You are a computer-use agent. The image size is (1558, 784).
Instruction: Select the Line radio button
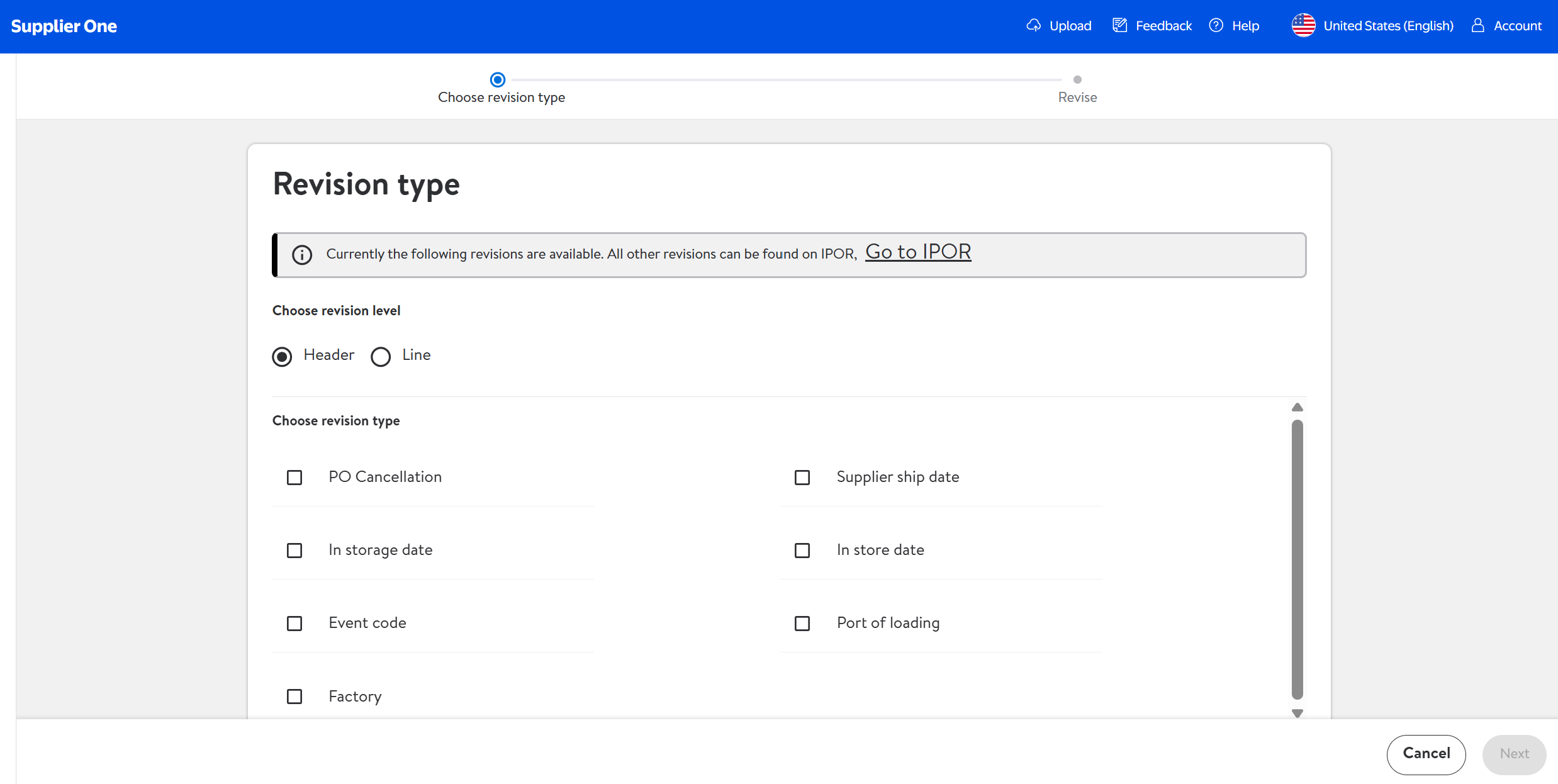pyautogui.click(x=381, y=357)
